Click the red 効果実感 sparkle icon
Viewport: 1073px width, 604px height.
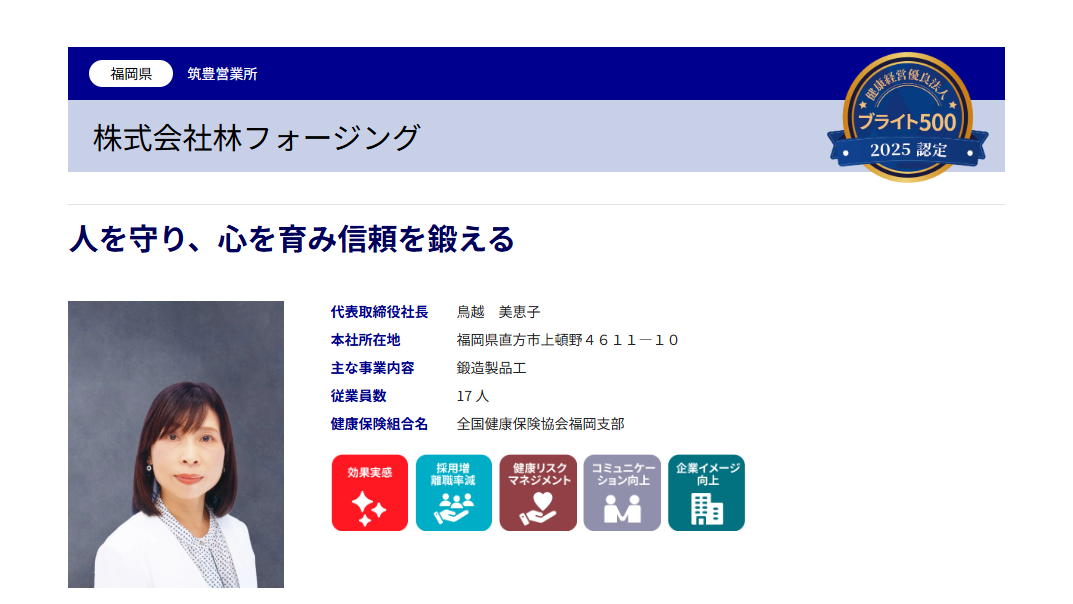click(x=369, y=493)
